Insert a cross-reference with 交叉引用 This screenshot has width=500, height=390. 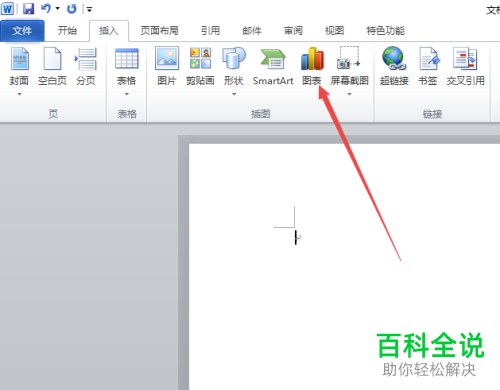tap(465, 66)
